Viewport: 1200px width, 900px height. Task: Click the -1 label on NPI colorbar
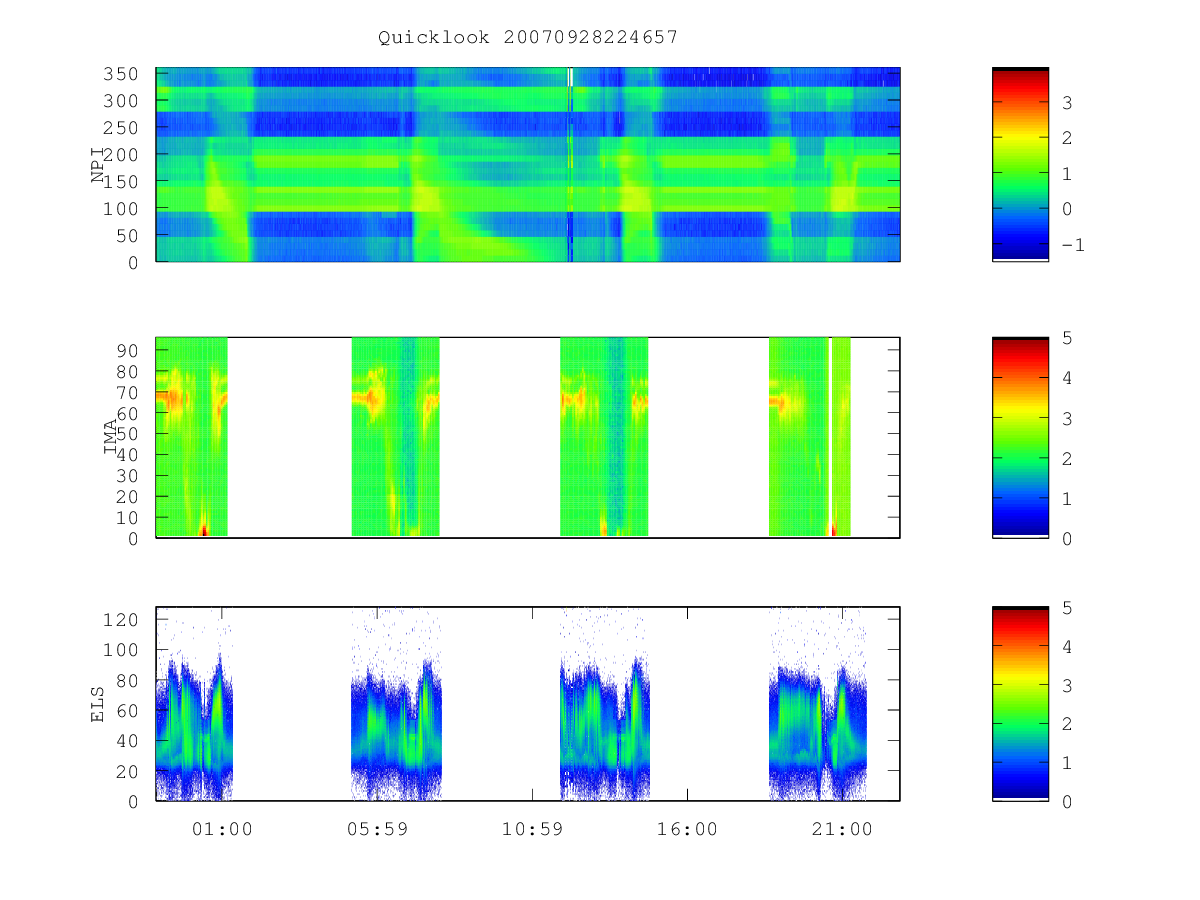[x=1072, y=245]
